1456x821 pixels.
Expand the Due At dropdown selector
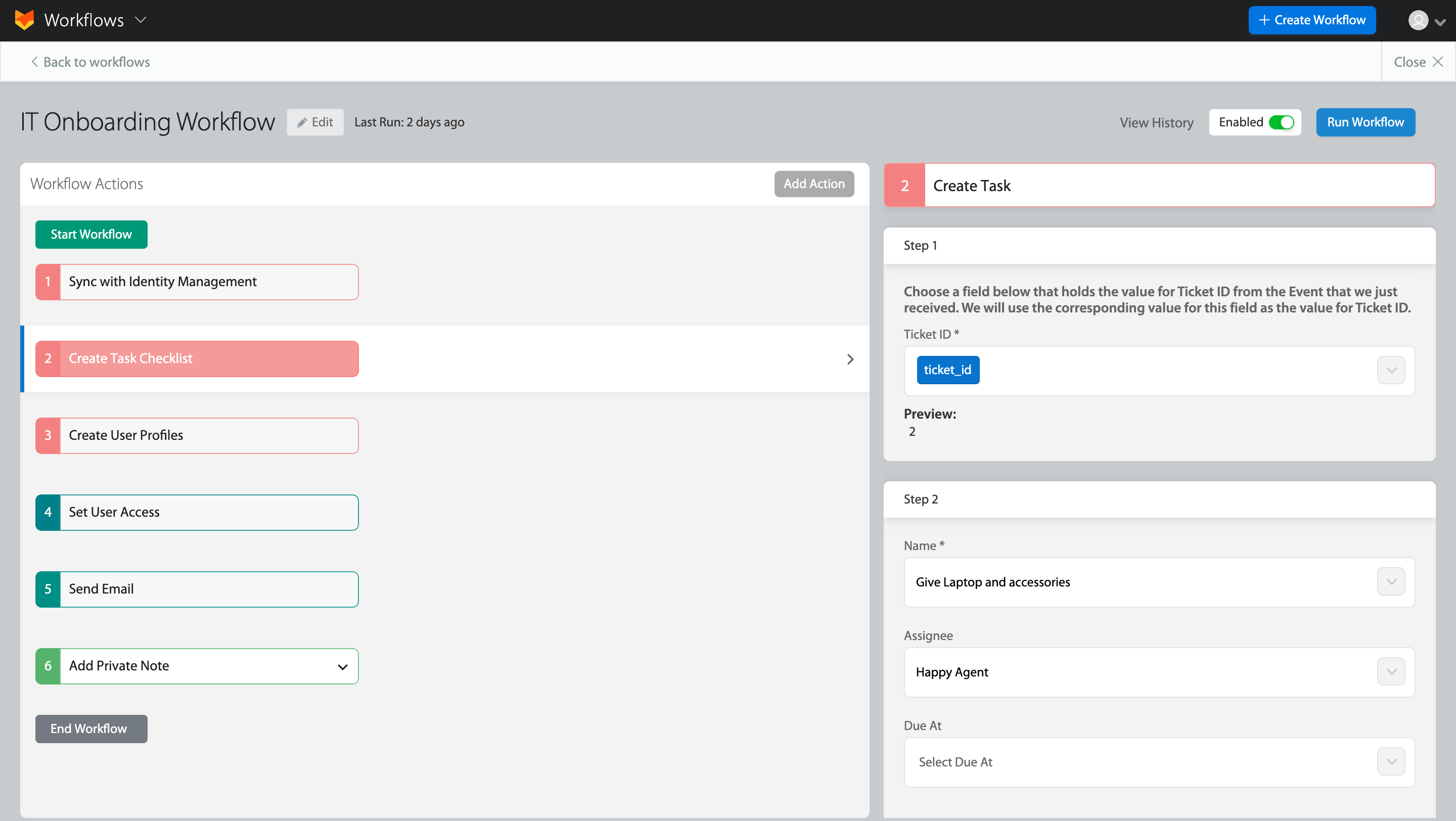click(1392, 762)
